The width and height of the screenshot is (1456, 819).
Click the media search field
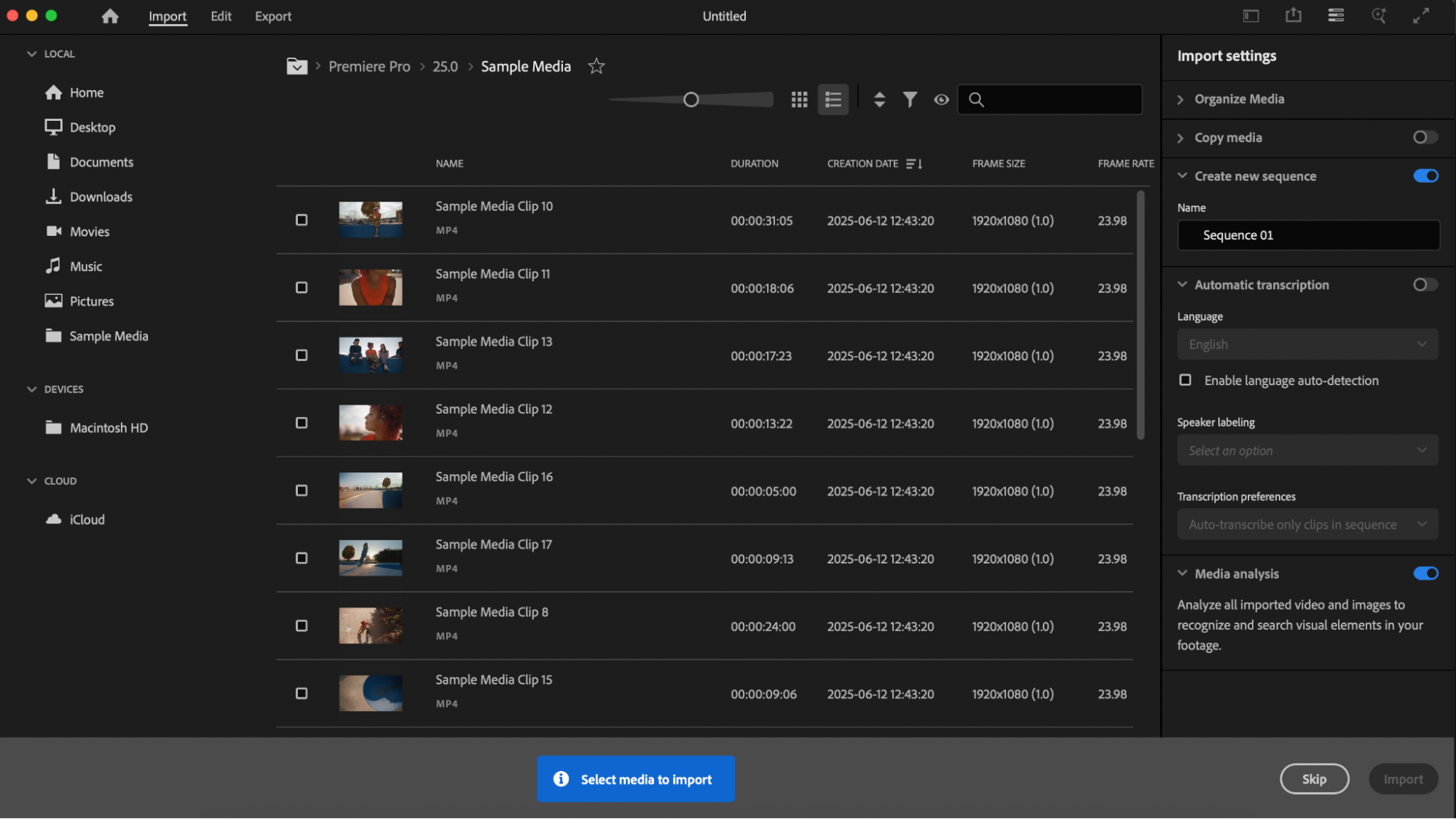tap(1050, 100)
